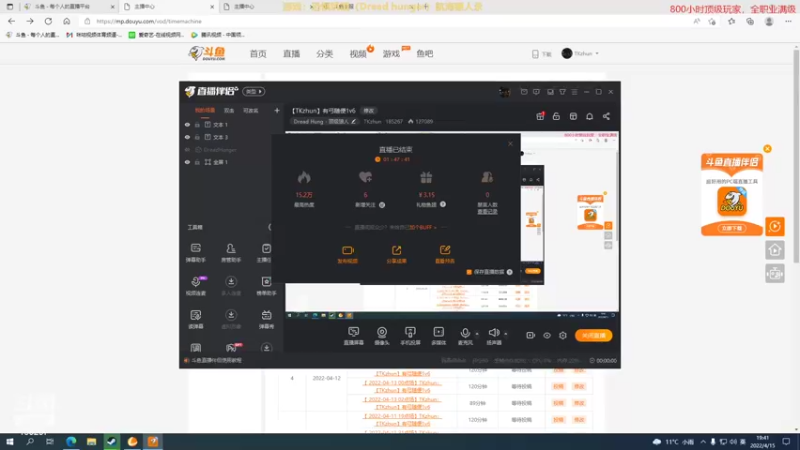Close the 直播已结束 summary dialog
The image size is (800, 450).
[510, 144]
